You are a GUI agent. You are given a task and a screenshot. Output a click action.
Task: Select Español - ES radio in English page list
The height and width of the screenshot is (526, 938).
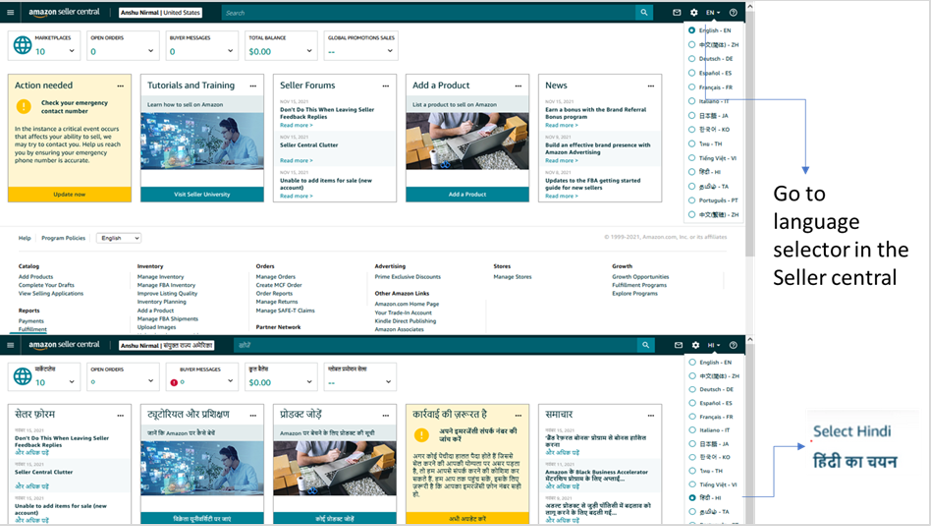tap(692, 73)
